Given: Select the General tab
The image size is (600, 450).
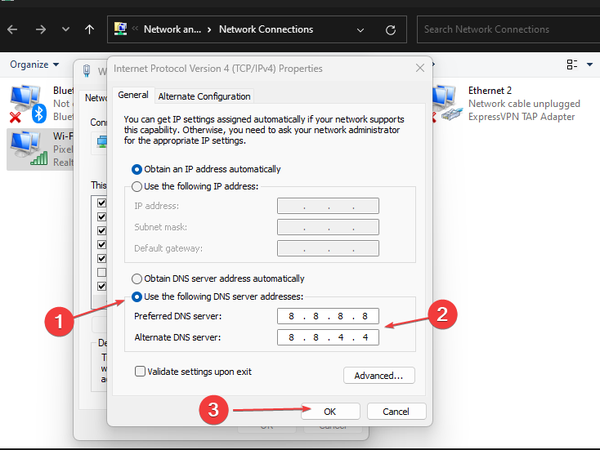Looking at the screenshot, I should 132,95.
